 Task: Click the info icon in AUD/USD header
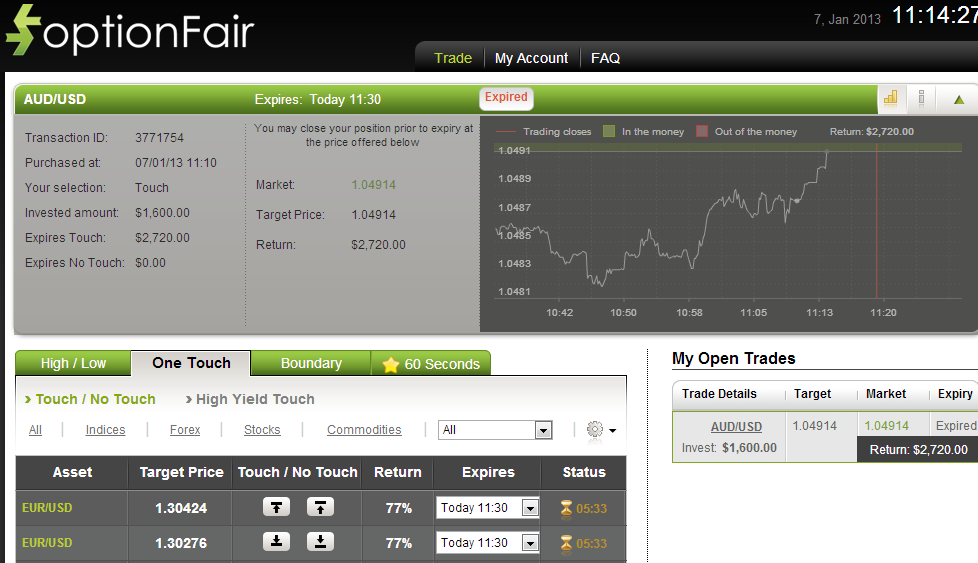coord(921,99)
